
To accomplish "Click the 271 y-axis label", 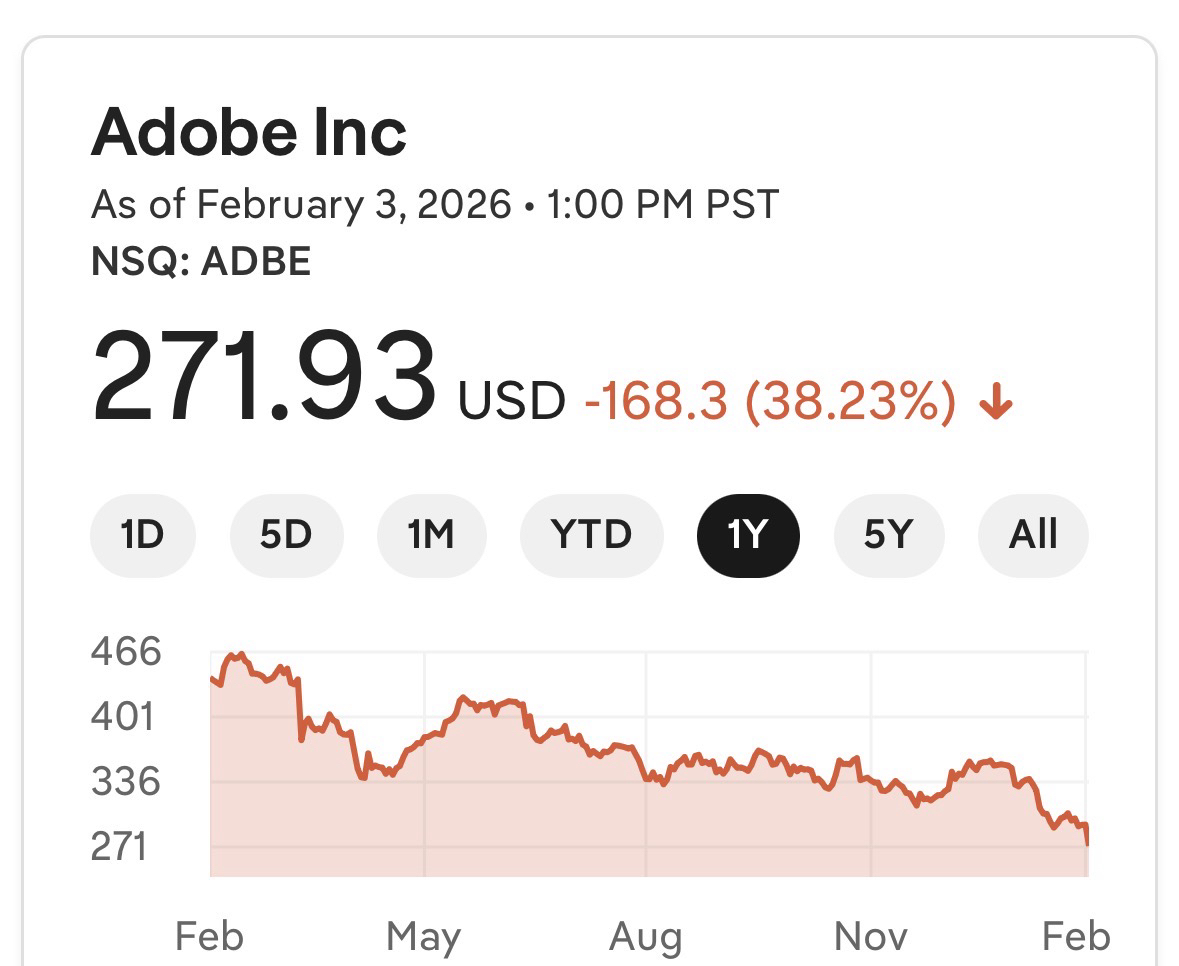I will [119, 847].
